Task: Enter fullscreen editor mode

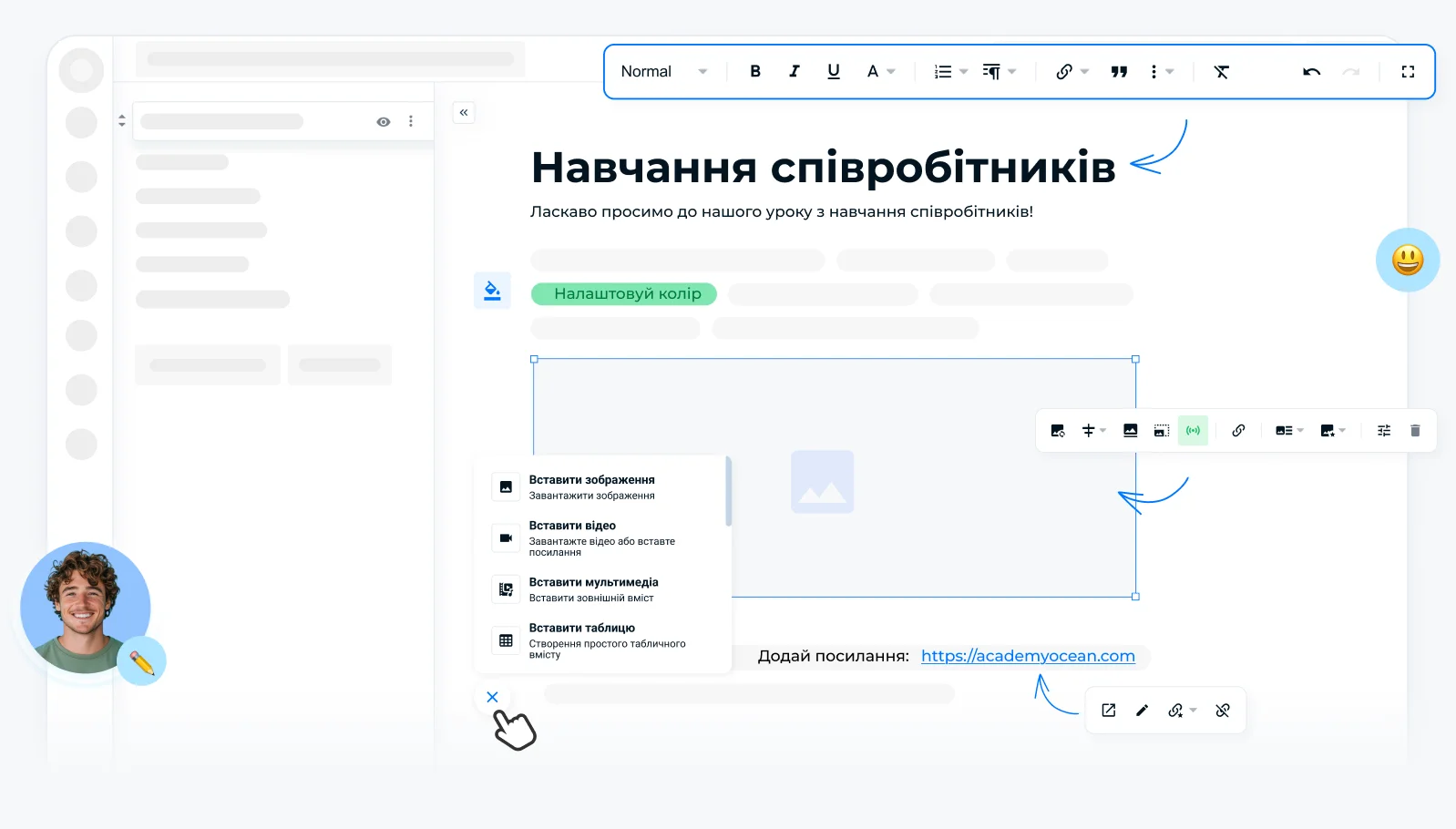Action: (1408, 72)
